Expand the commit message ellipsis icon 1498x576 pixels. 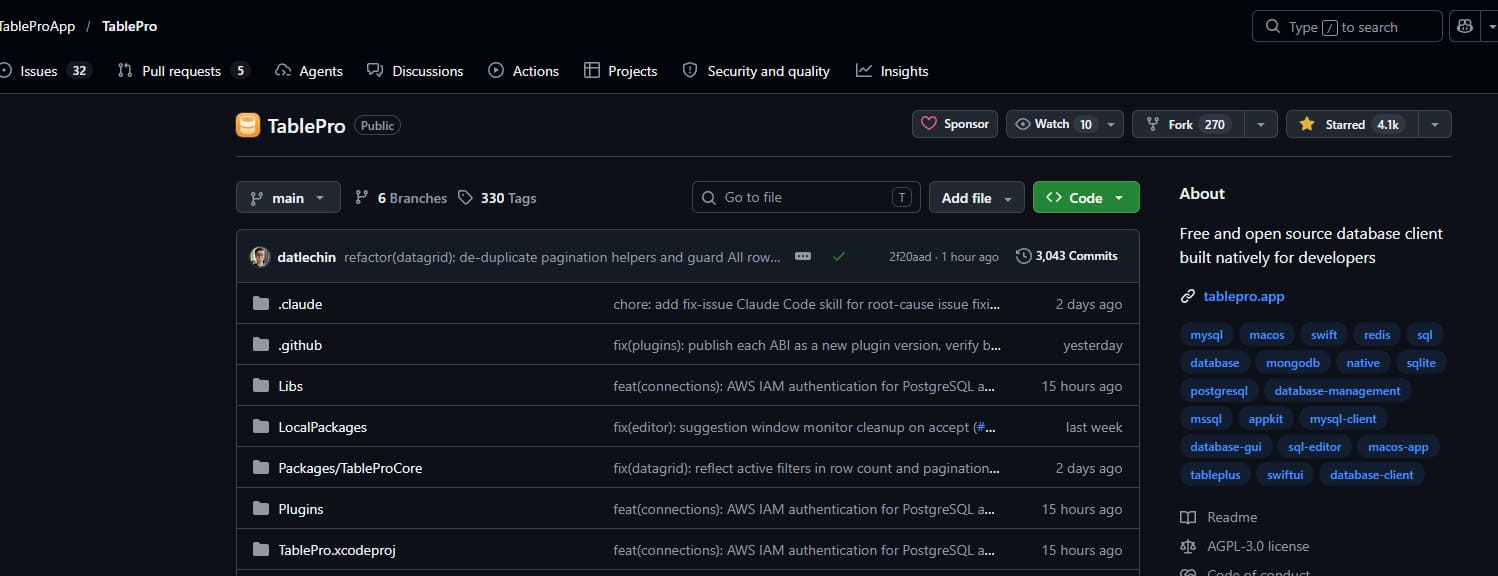click(x=803, y=257)
